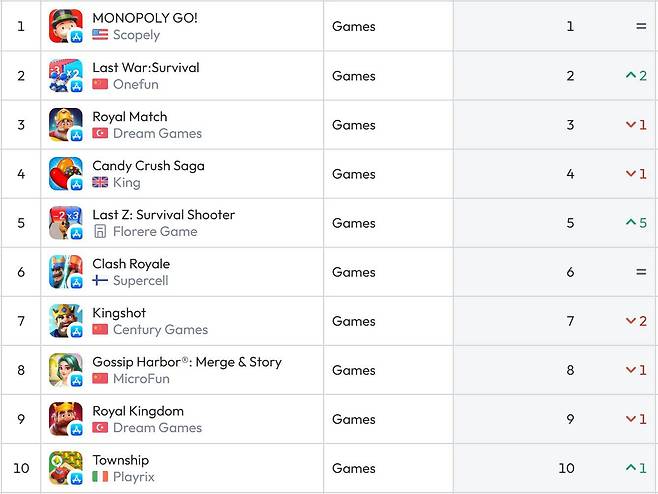Open the Candy Crush Saga title link

[x=148, y=165]
